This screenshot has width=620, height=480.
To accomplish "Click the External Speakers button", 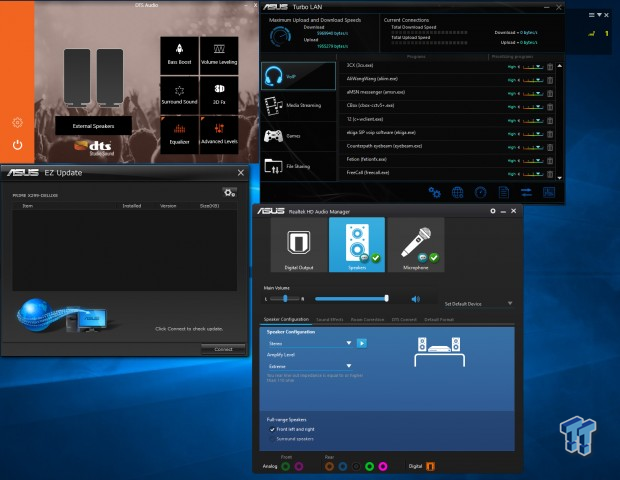I will (x=93, y=126).
